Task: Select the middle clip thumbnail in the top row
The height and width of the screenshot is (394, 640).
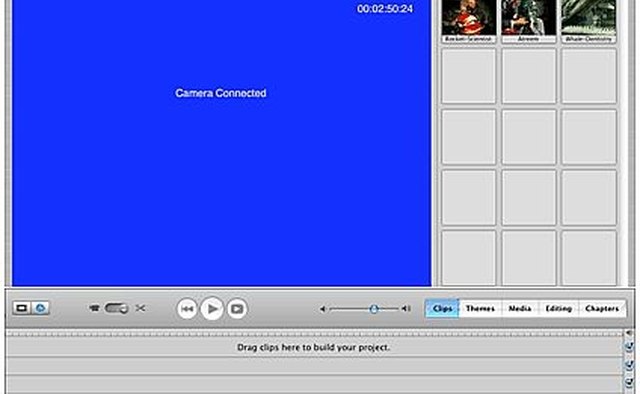Action: [529, 20]
